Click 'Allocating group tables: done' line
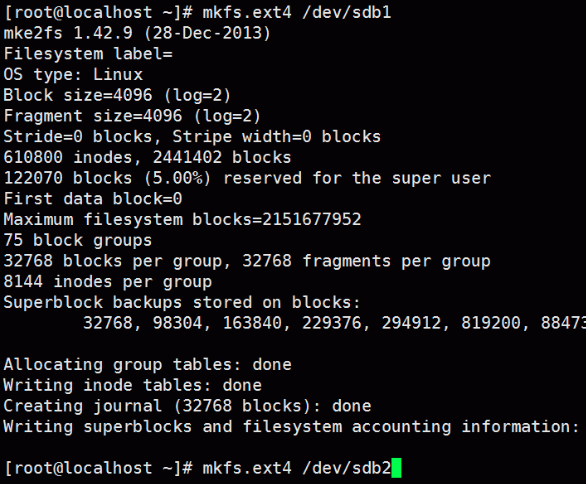The width and height of the screenshot is (586, 484). tap(147, 364)
